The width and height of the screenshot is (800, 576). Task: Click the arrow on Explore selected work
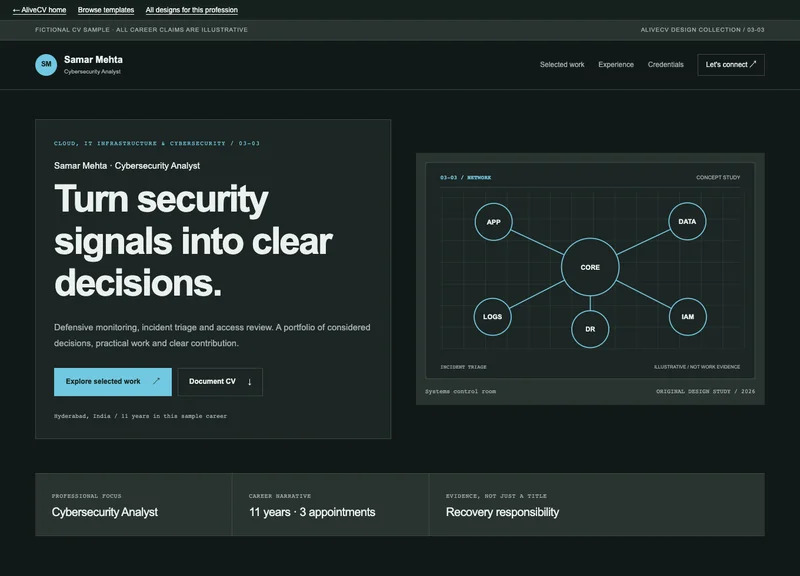tap(156, 381)
